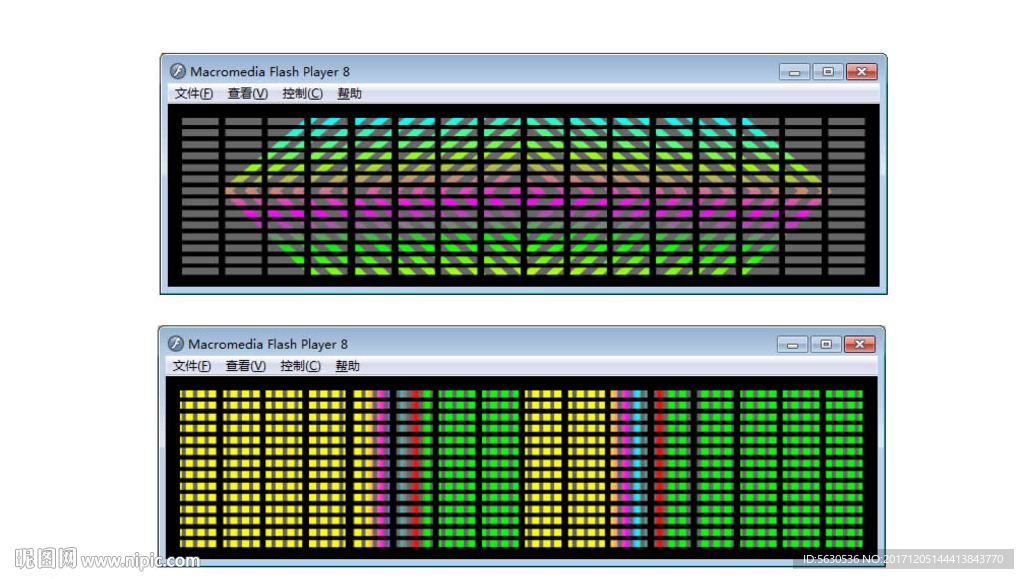Click Flash logo icon in upper window title bar

[x=177, y=71]
